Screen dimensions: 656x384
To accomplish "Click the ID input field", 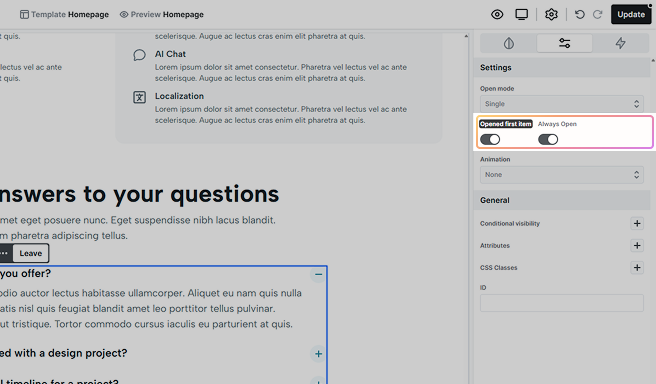I will point(561,303).
